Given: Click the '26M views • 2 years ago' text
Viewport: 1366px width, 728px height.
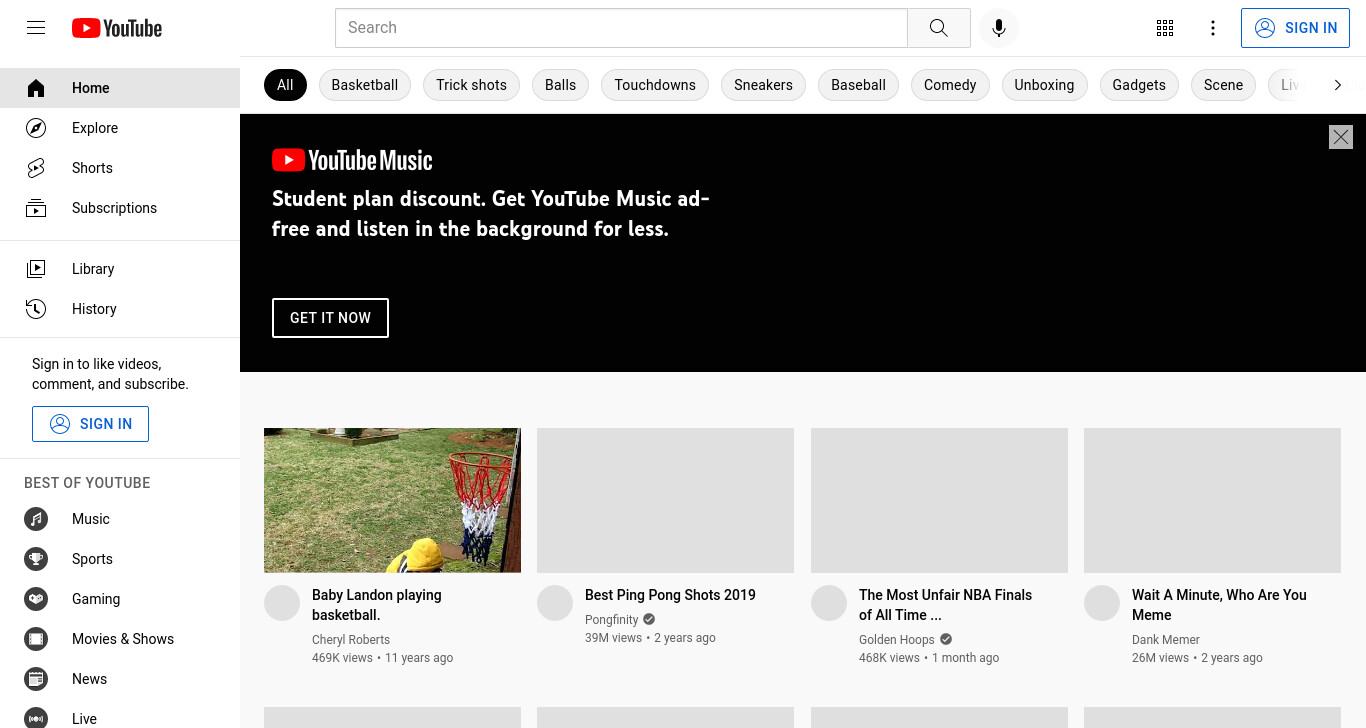Looking at the screenshot, I should (x=1197, y=658).
